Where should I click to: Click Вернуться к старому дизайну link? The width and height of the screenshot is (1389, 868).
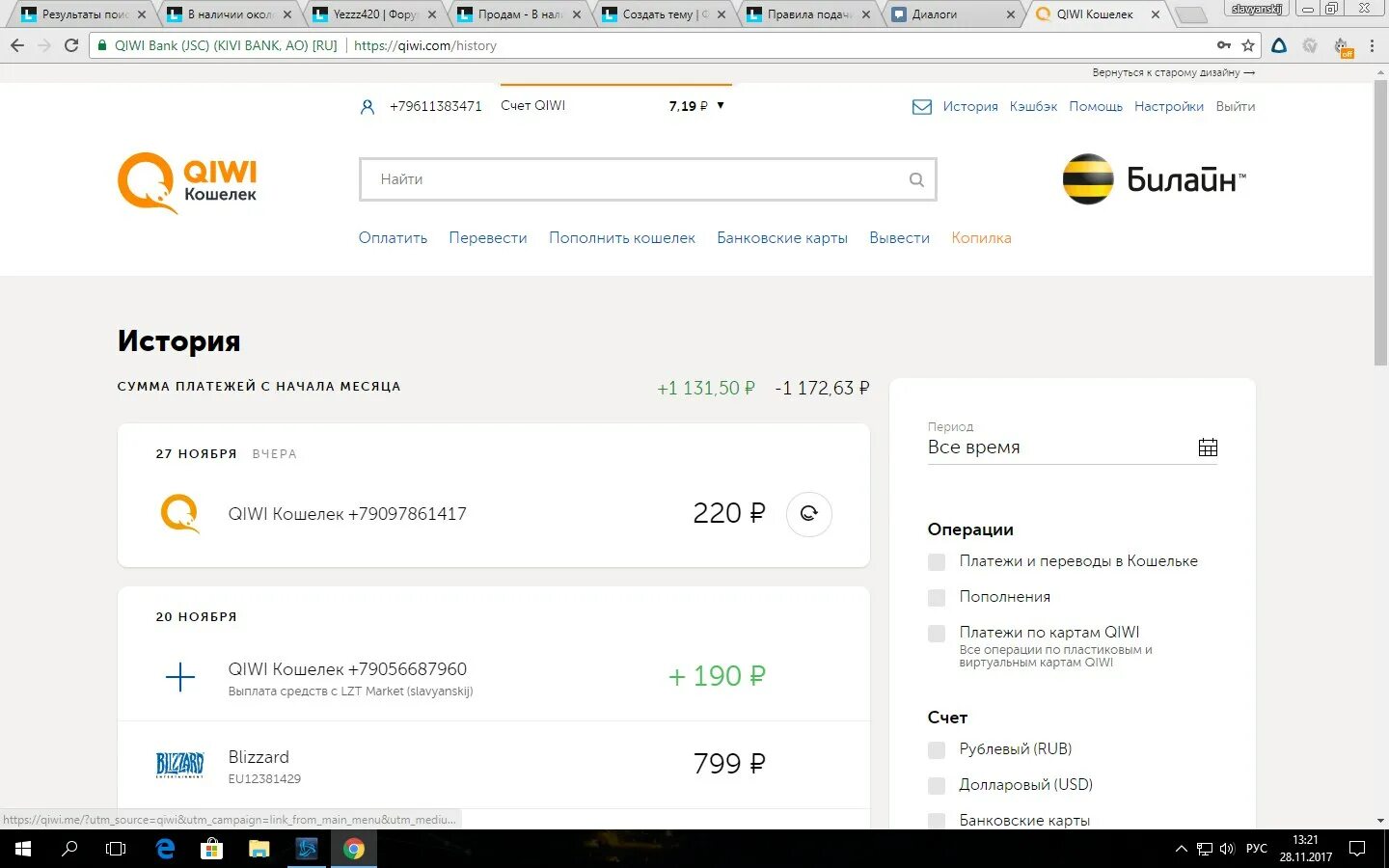tap(1174, 73)
